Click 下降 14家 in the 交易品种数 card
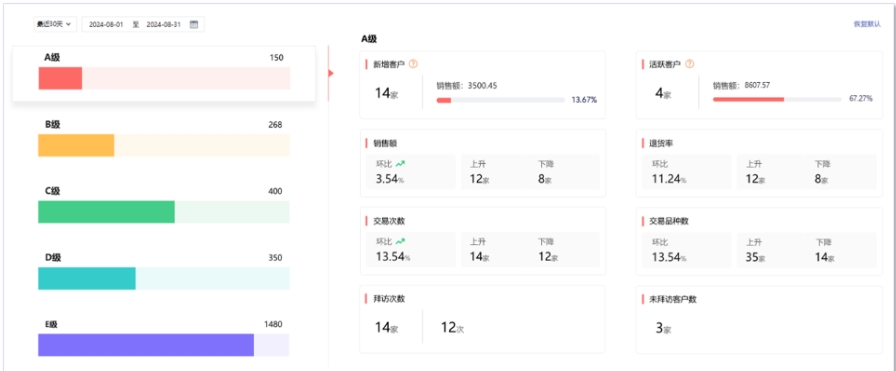The height and width of the screenshot is (371, 896). point(825,250)
